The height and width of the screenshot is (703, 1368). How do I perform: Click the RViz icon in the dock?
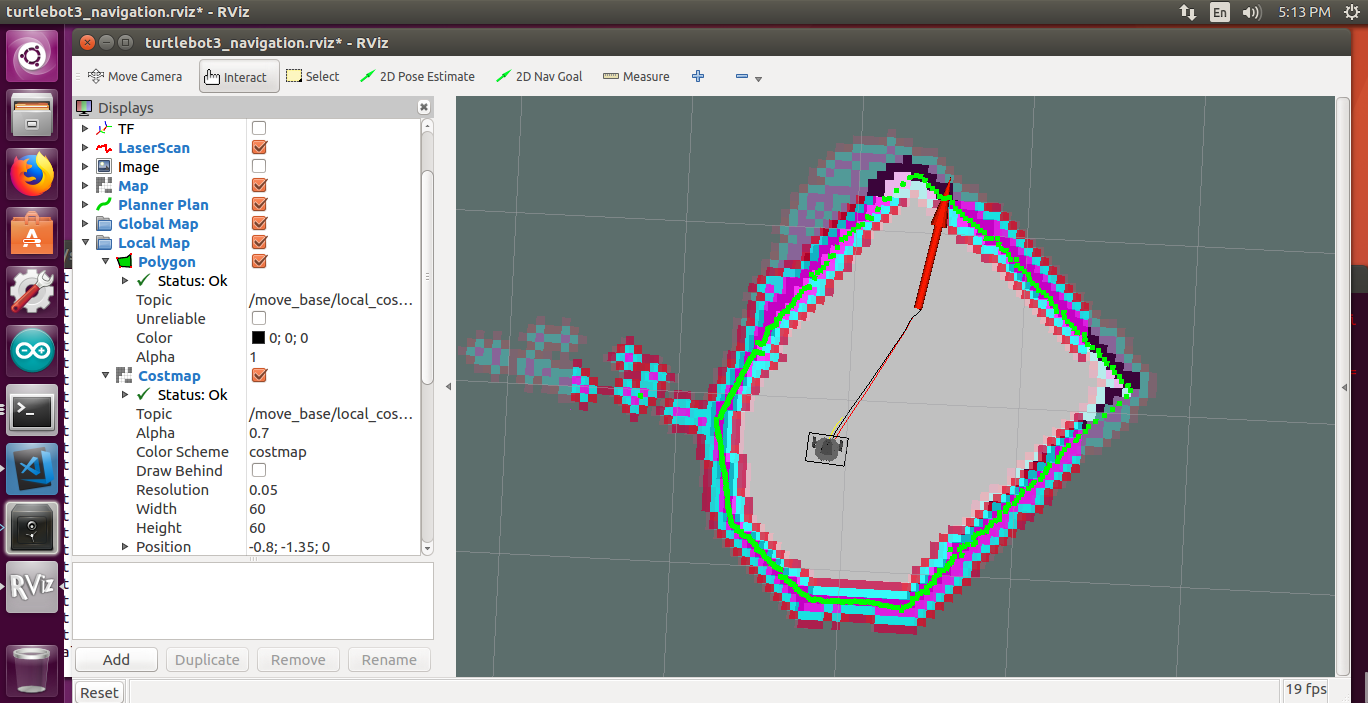click(x=32, y=587)
